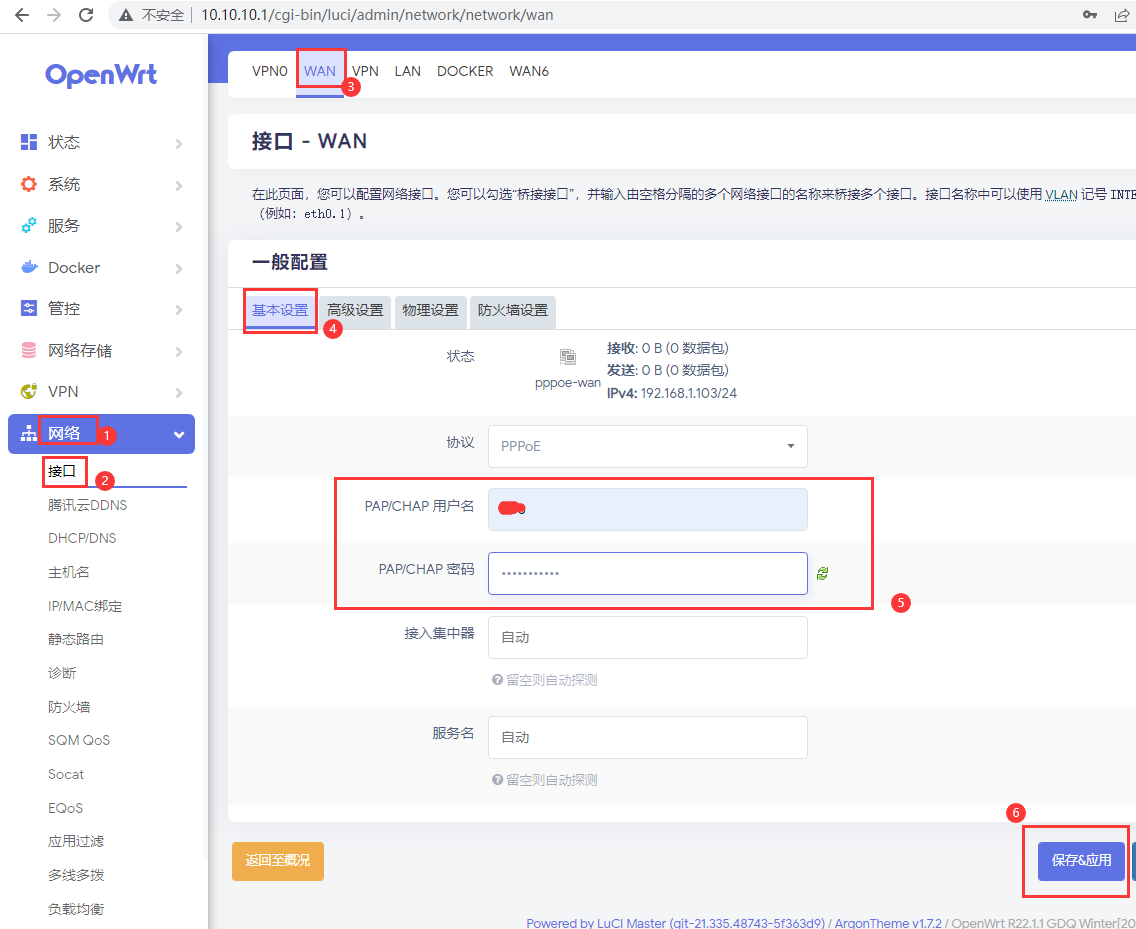Viewport: 1136px width, 929px height.
Task: Open the 防火墙 submenu item
Action: [69, 707]
